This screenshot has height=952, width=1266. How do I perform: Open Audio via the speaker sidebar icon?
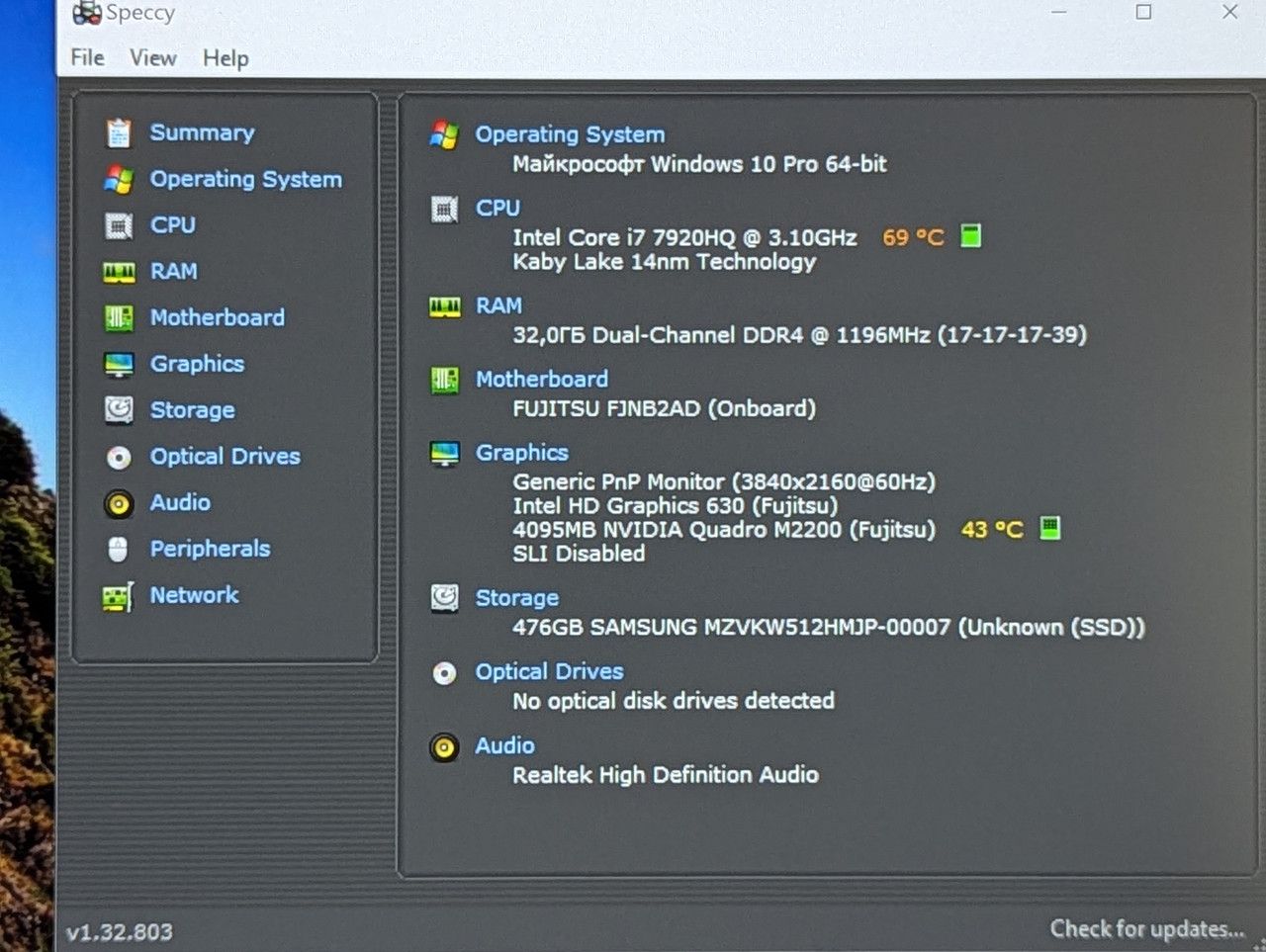pyautogui.click(x=119, y=503)
